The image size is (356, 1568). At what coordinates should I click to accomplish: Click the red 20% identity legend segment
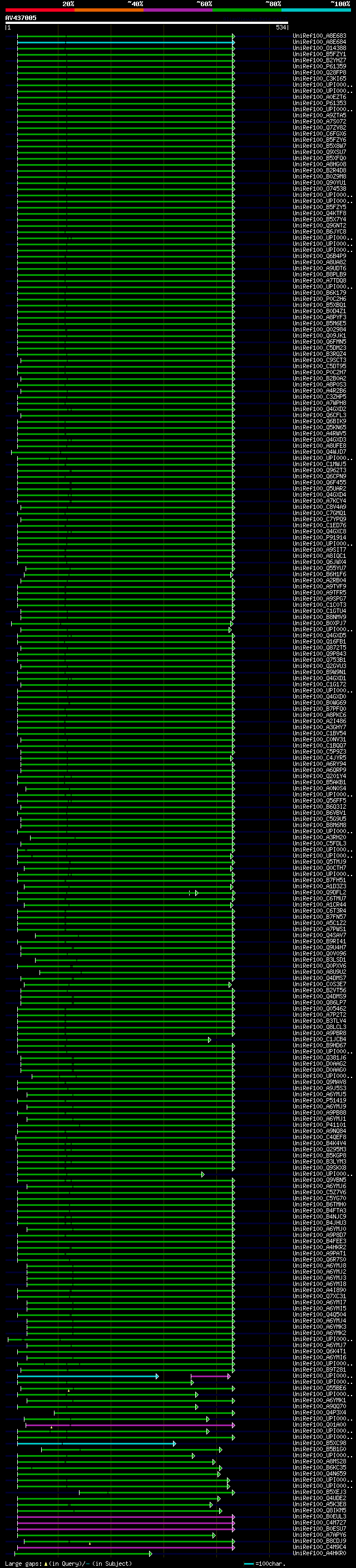coord(39,10)
